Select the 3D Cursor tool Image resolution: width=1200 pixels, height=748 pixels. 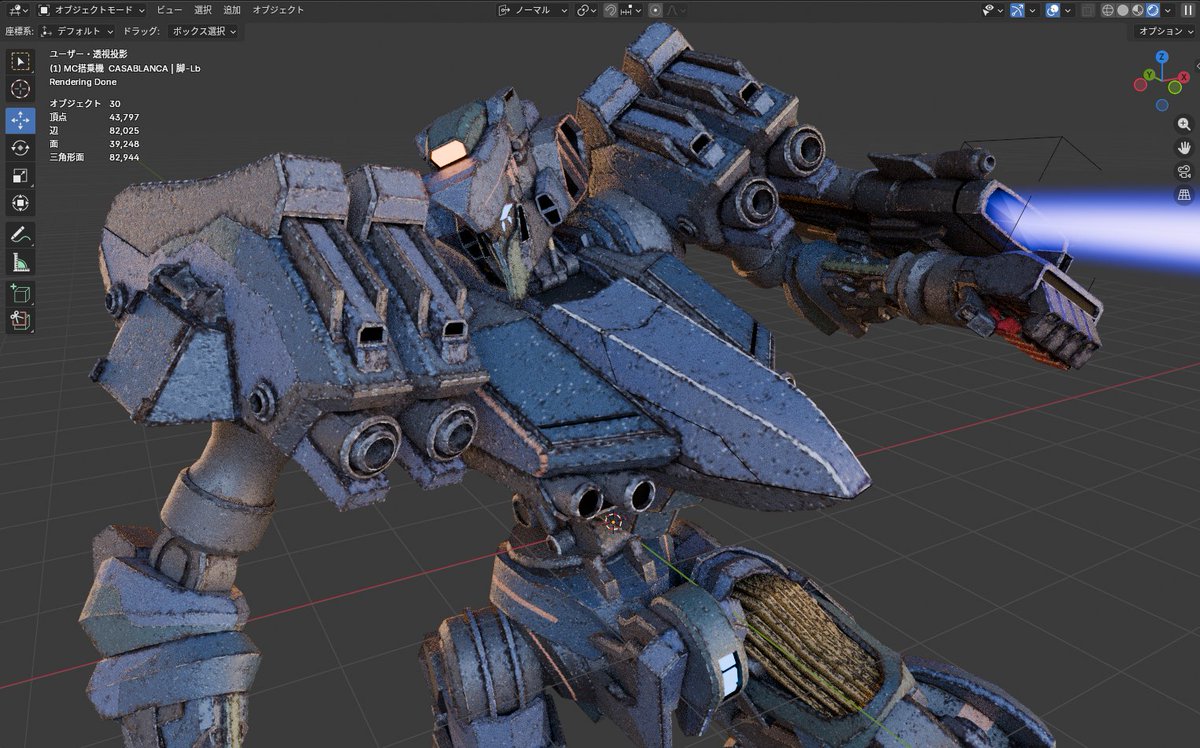[20, 90]
